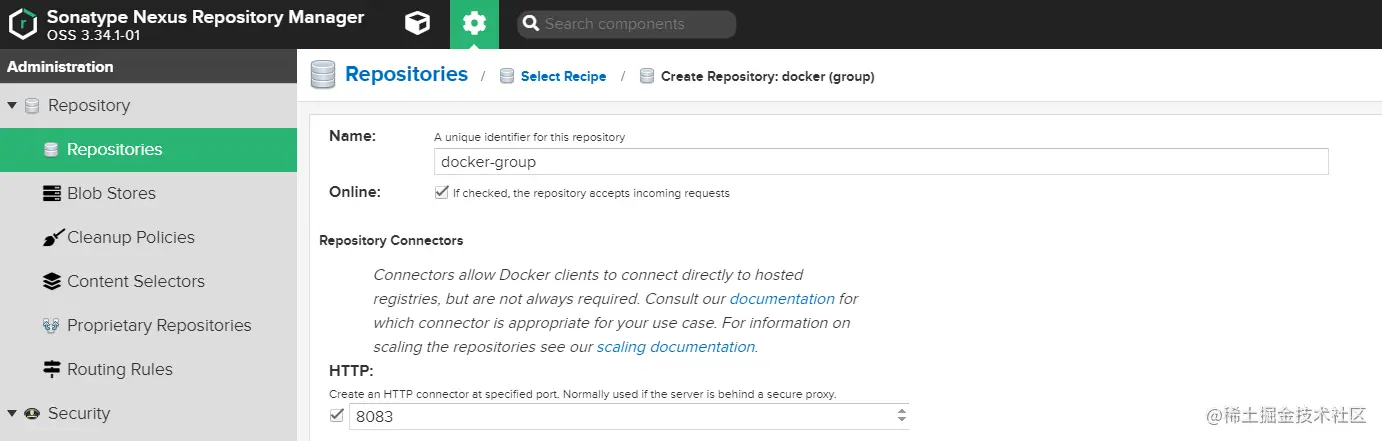
Task: Open the scaling documentation link
Action: pos(676,347)
